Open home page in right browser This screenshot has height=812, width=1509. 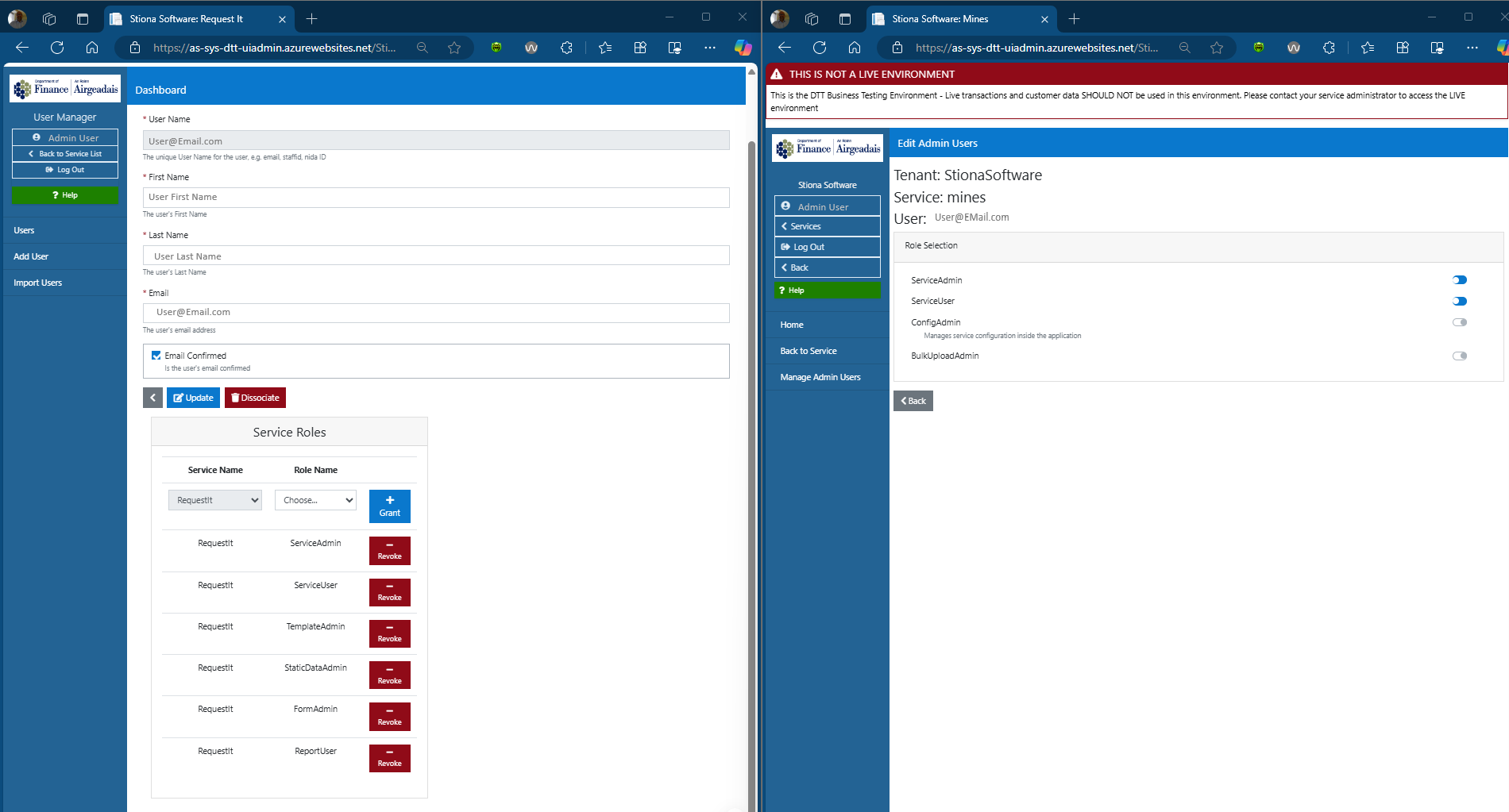click(855, 48)
